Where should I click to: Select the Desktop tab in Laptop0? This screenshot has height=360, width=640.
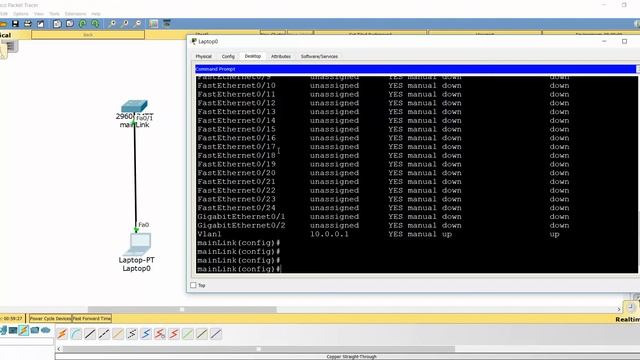253,56
